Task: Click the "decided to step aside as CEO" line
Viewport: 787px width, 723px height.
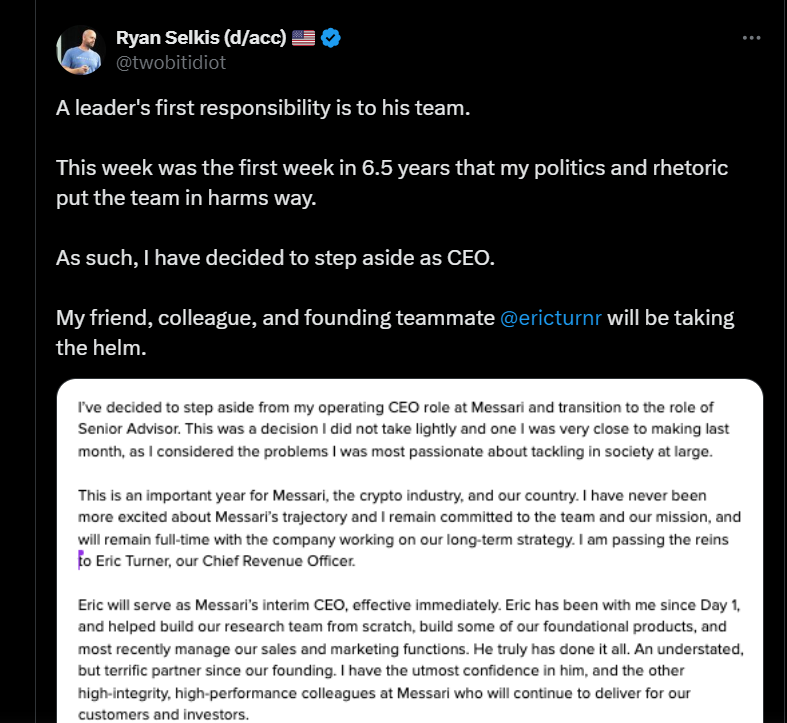Action: (x=275, y=258)
